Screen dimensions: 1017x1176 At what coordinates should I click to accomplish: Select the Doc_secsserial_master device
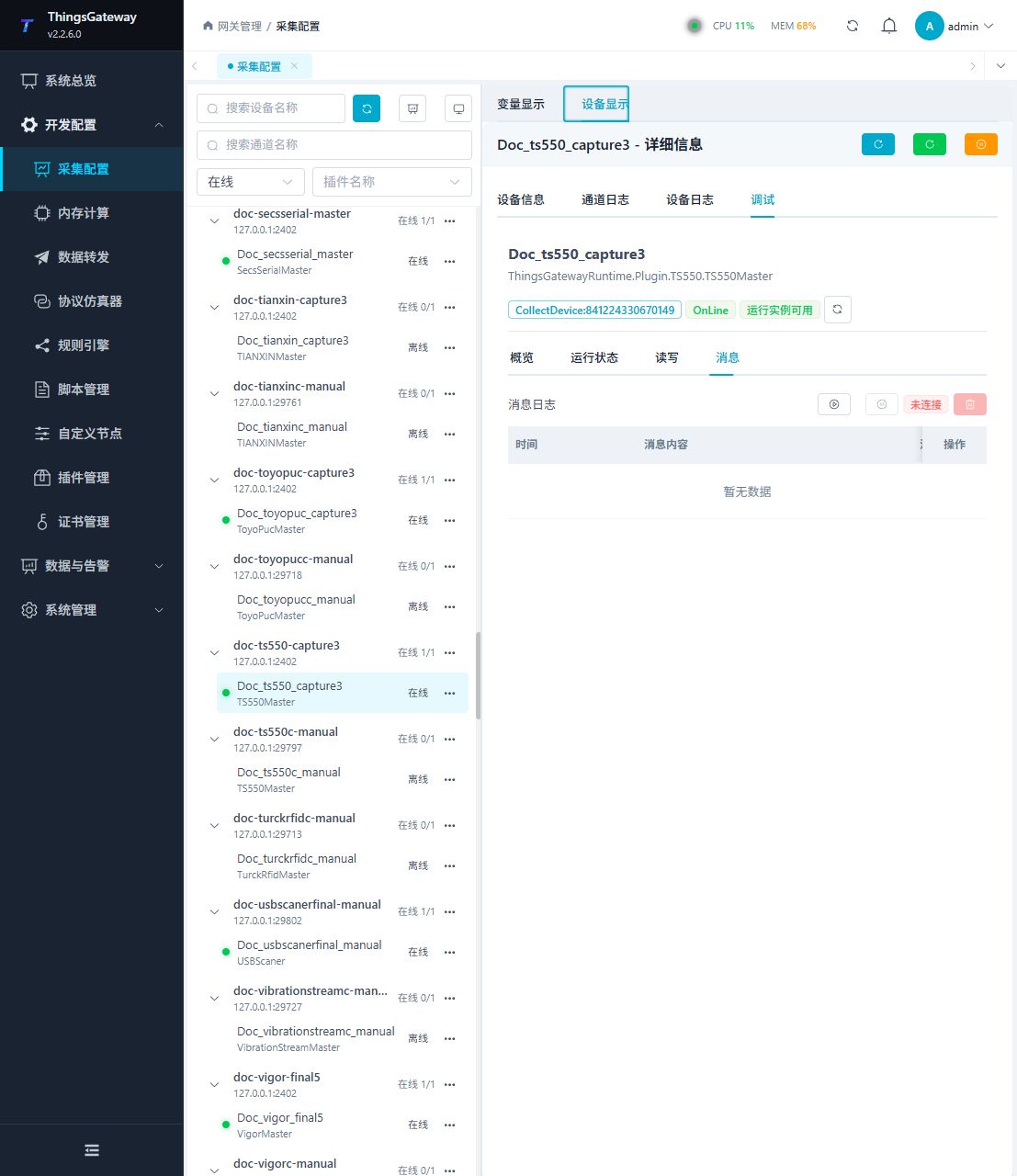coord(343,261)
